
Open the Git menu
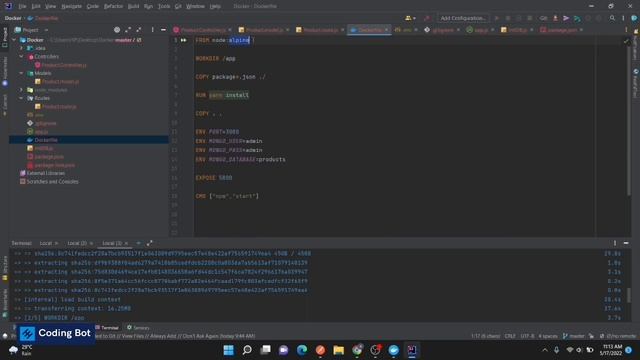[x=178, y=6]
